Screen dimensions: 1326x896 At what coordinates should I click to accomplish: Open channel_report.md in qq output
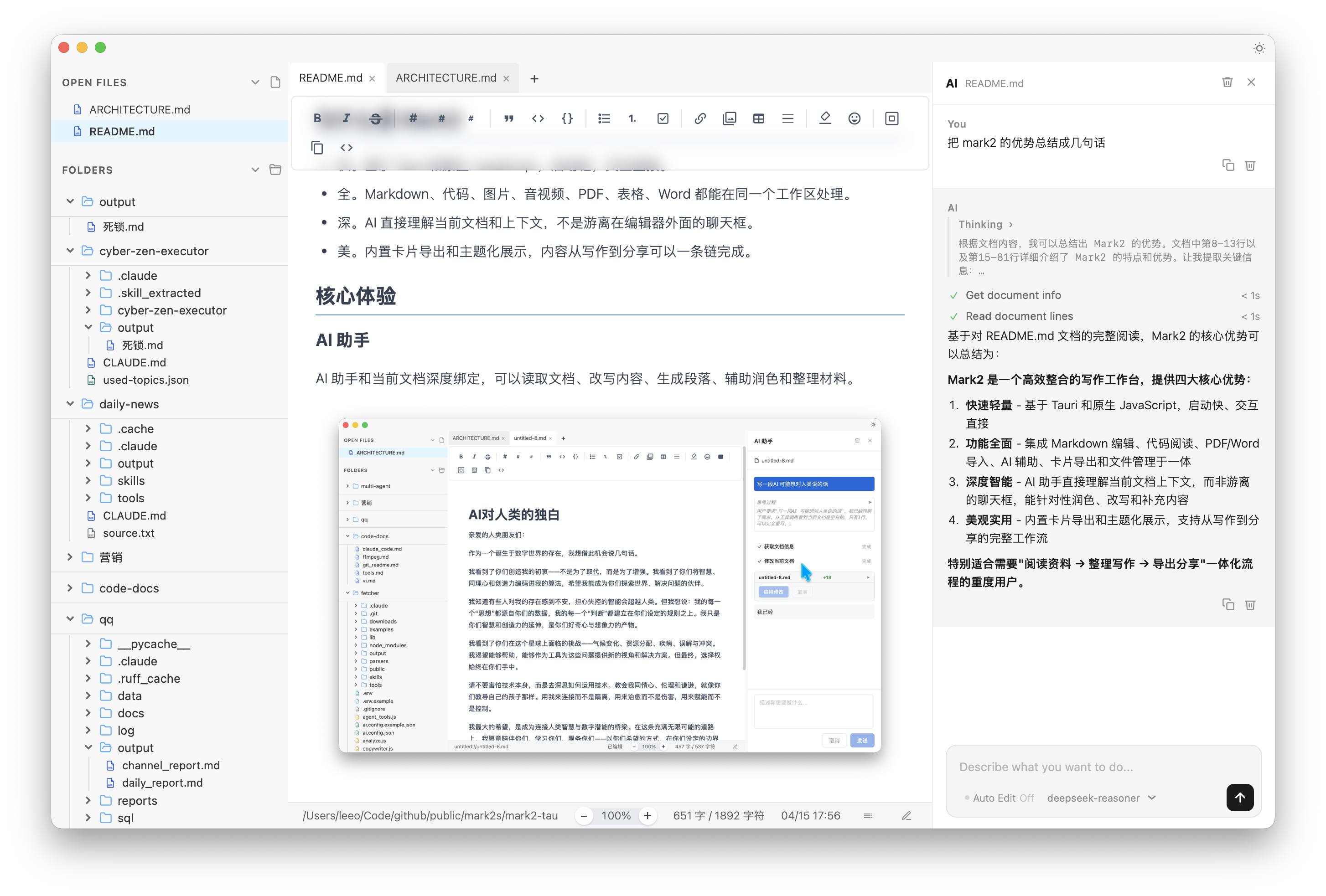171,765
